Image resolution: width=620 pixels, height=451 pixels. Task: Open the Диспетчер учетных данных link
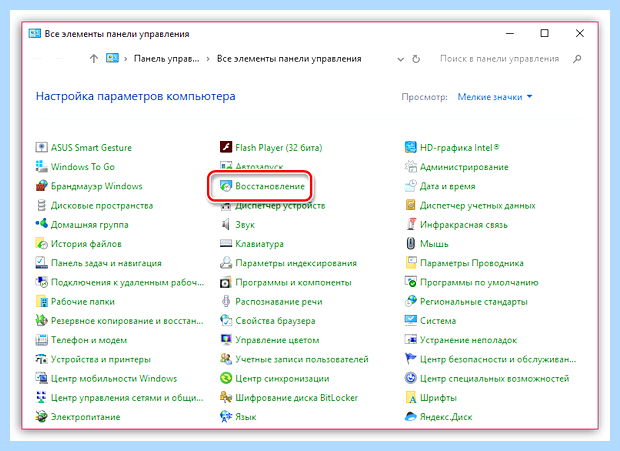coord(478,206)
